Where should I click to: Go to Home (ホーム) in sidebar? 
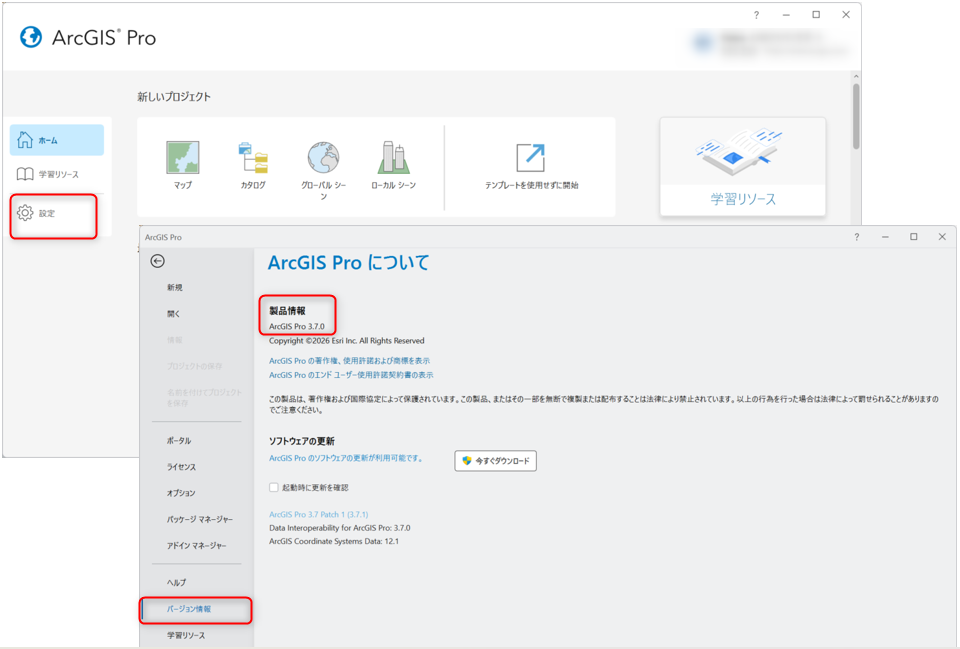pyautogui.click(x=56, y=140)
